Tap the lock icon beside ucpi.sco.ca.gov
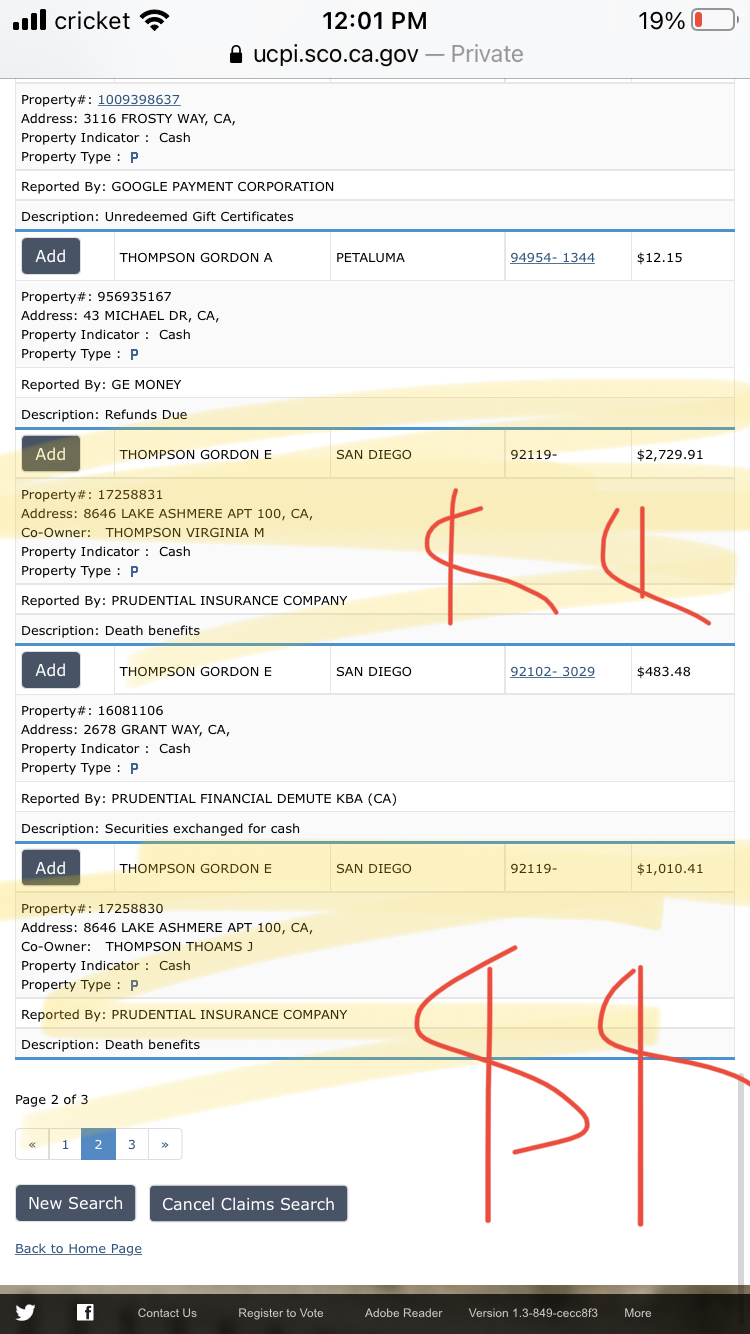750x1334 pixels. (236, 54)
